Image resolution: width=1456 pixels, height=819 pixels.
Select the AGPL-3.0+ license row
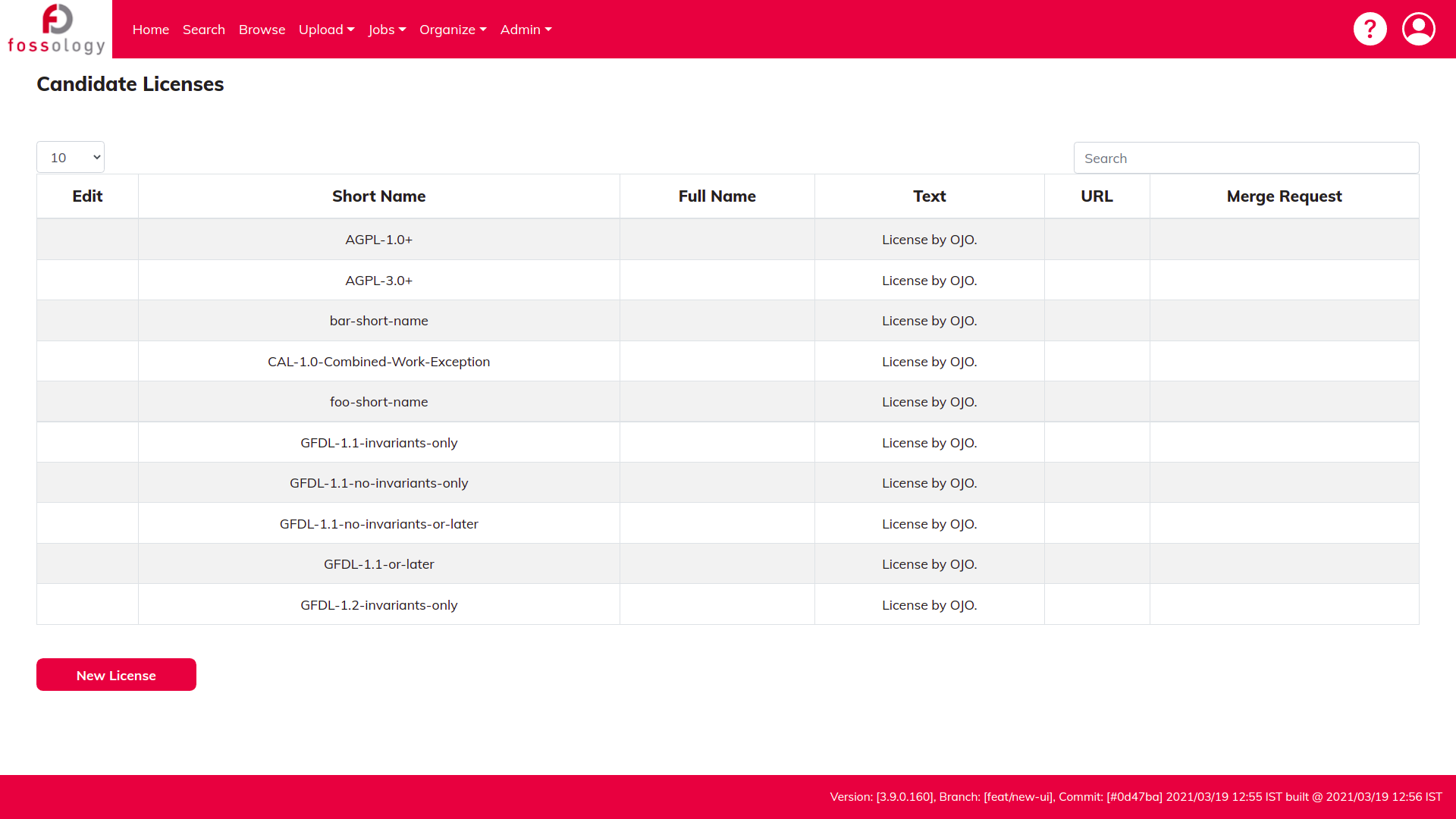tap(728, 281)
